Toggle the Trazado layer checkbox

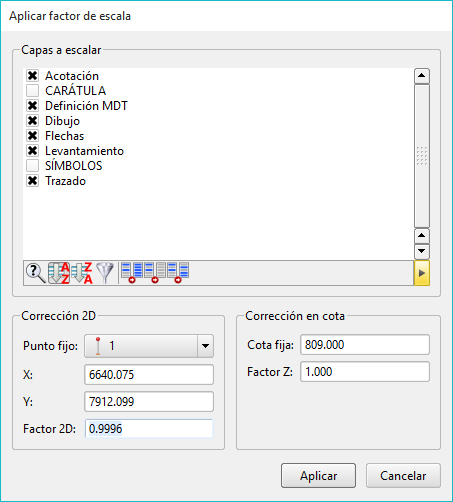coord(33,181)
